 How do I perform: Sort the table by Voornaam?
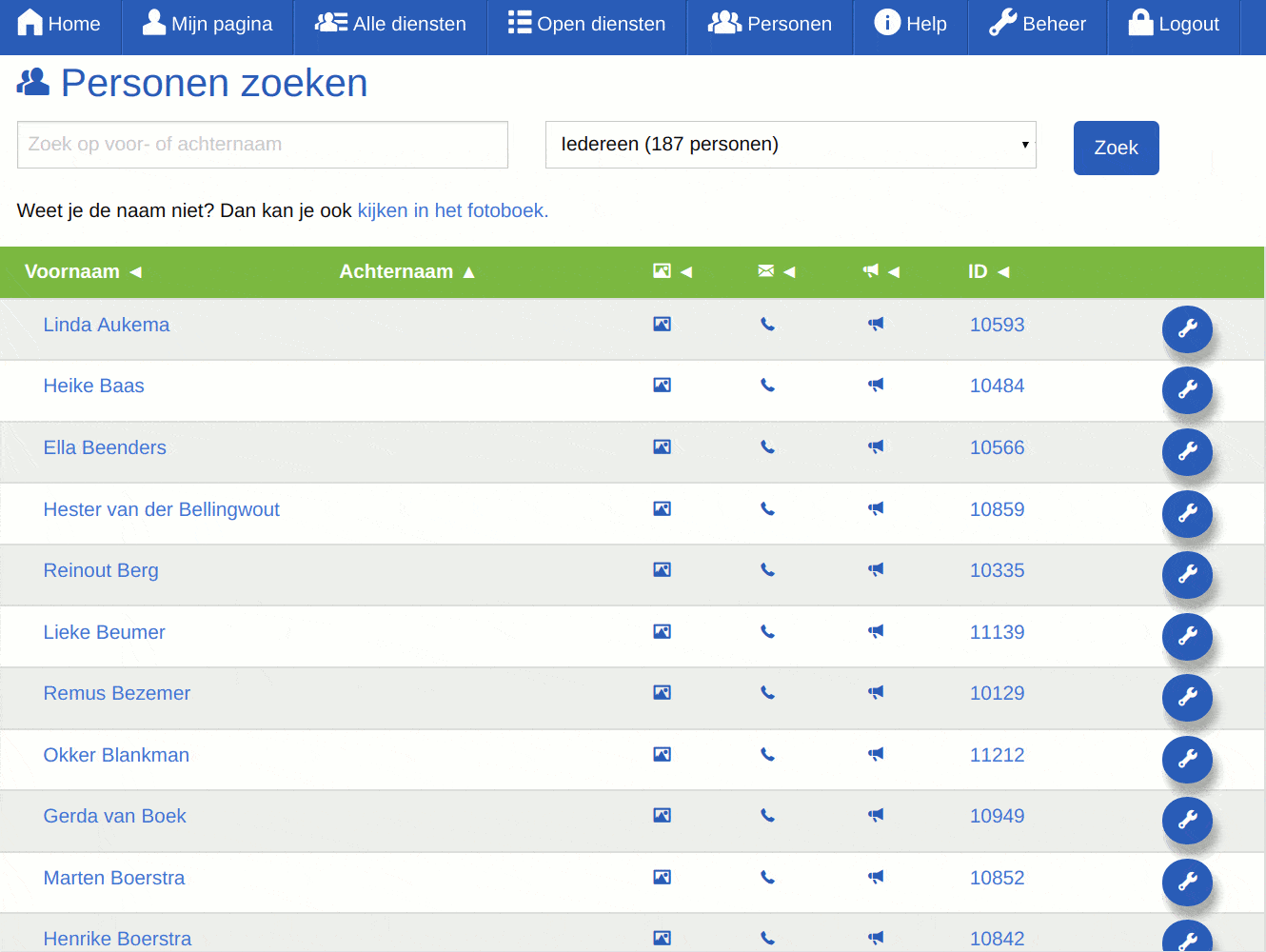tap(72, 271)
